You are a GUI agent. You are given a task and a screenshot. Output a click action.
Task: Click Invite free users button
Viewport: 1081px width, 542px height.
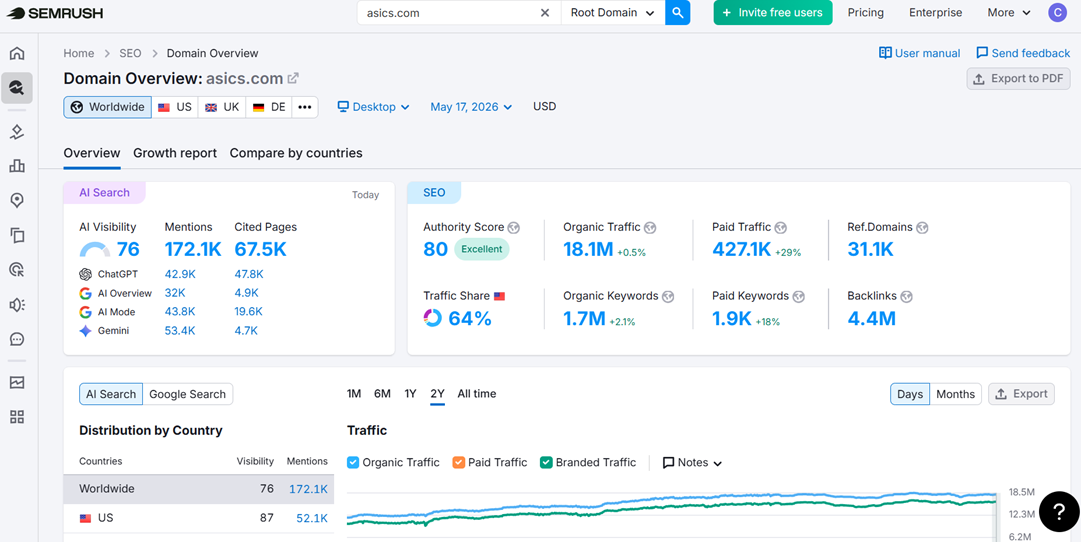click(773, 12)
